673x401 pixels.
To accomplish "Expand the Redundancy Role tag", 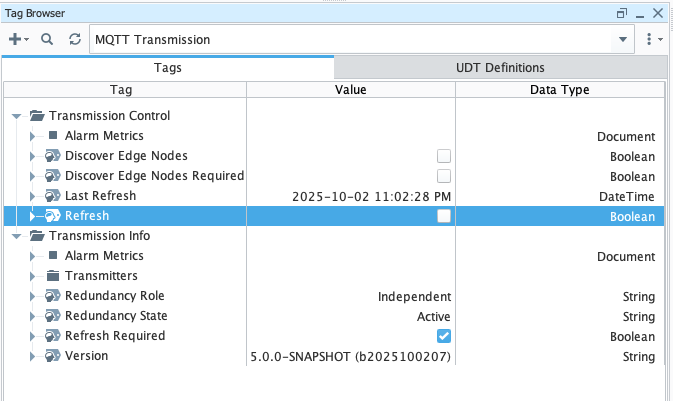I will (x=32, y=296).
